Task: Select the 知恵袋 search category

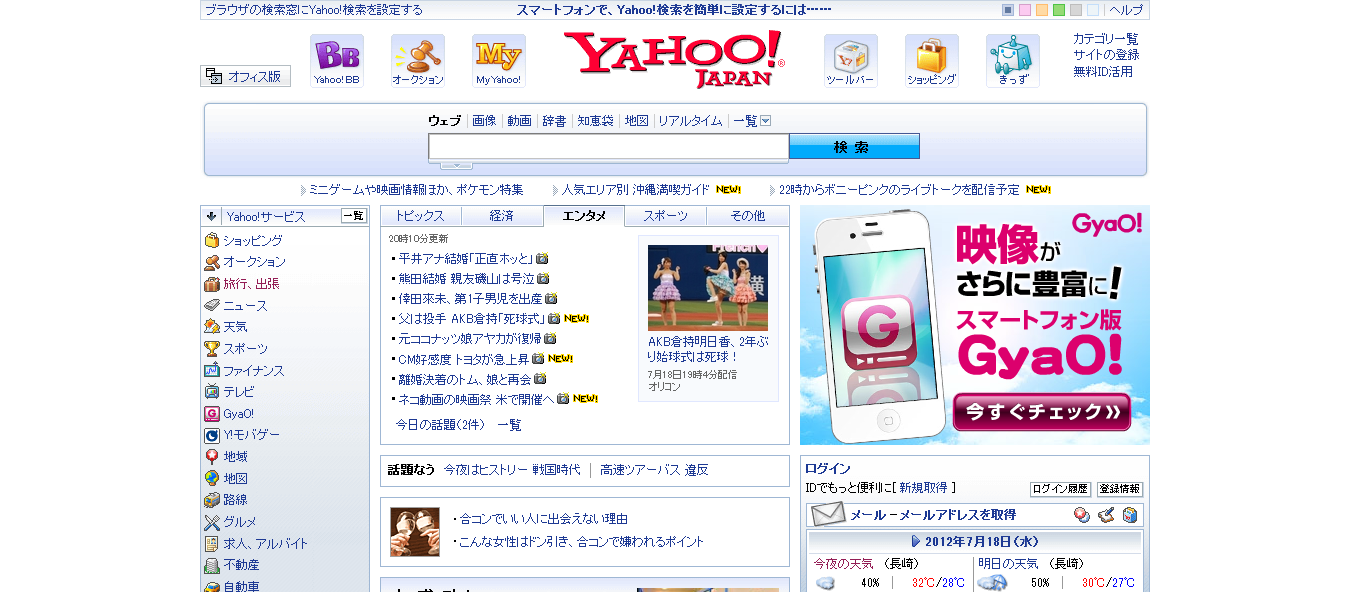Action: [x=595, y=121]
